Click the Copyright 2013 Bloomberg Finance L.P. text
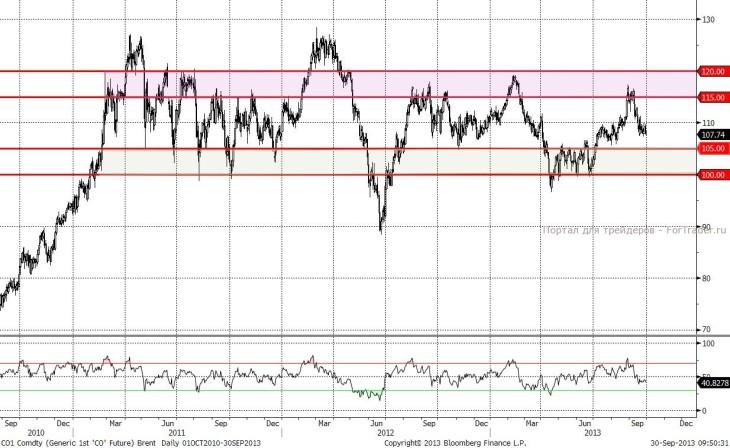Screen dimensions: 730x448 coord(455,443)
